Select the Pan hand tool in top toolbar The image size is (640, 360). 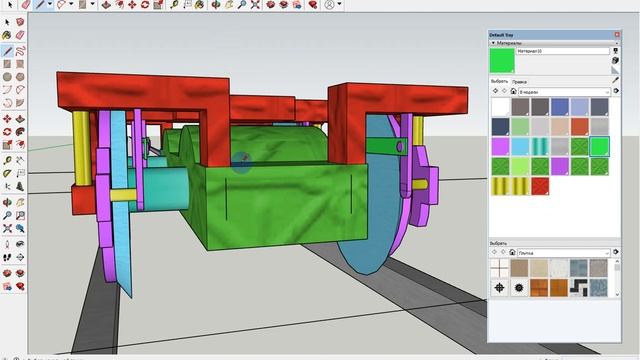pyautogui.click(x=229, y=4)
